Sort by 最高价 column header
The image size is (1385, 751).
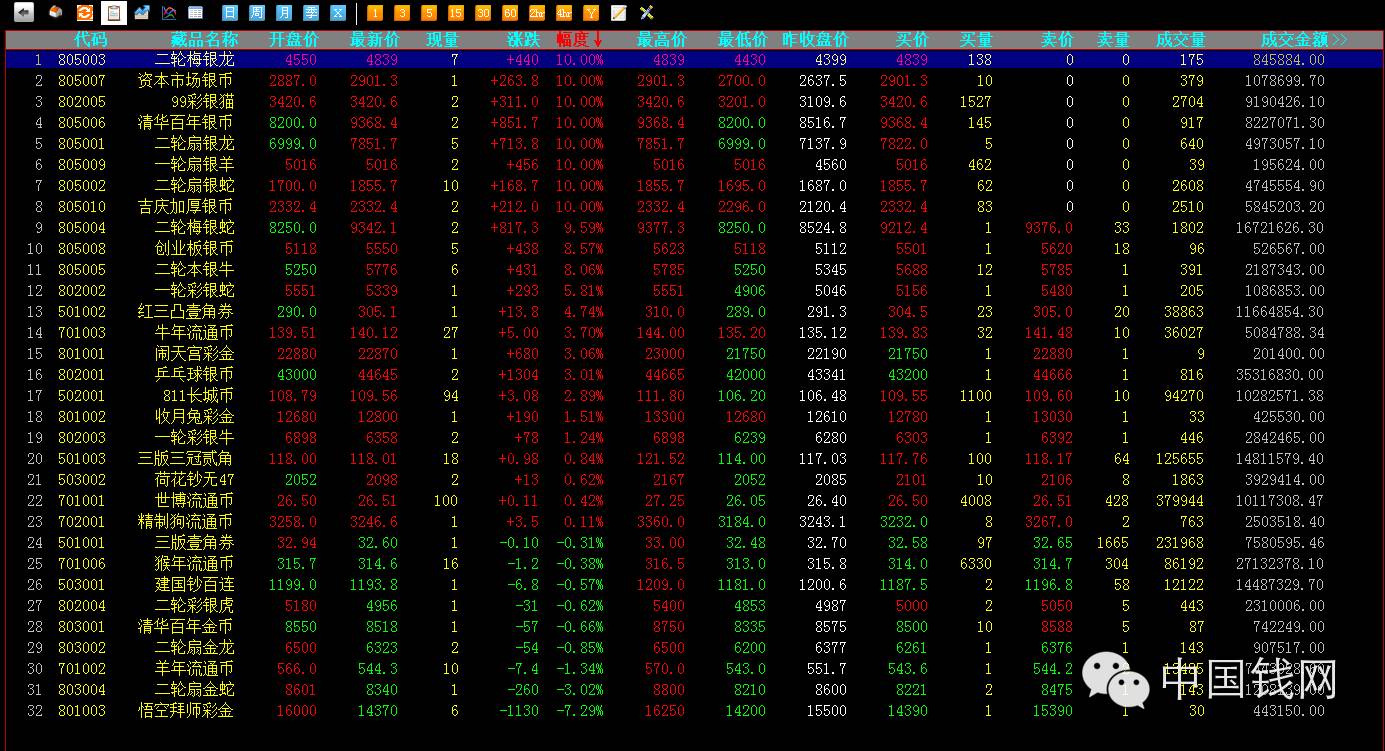point(662,40)
